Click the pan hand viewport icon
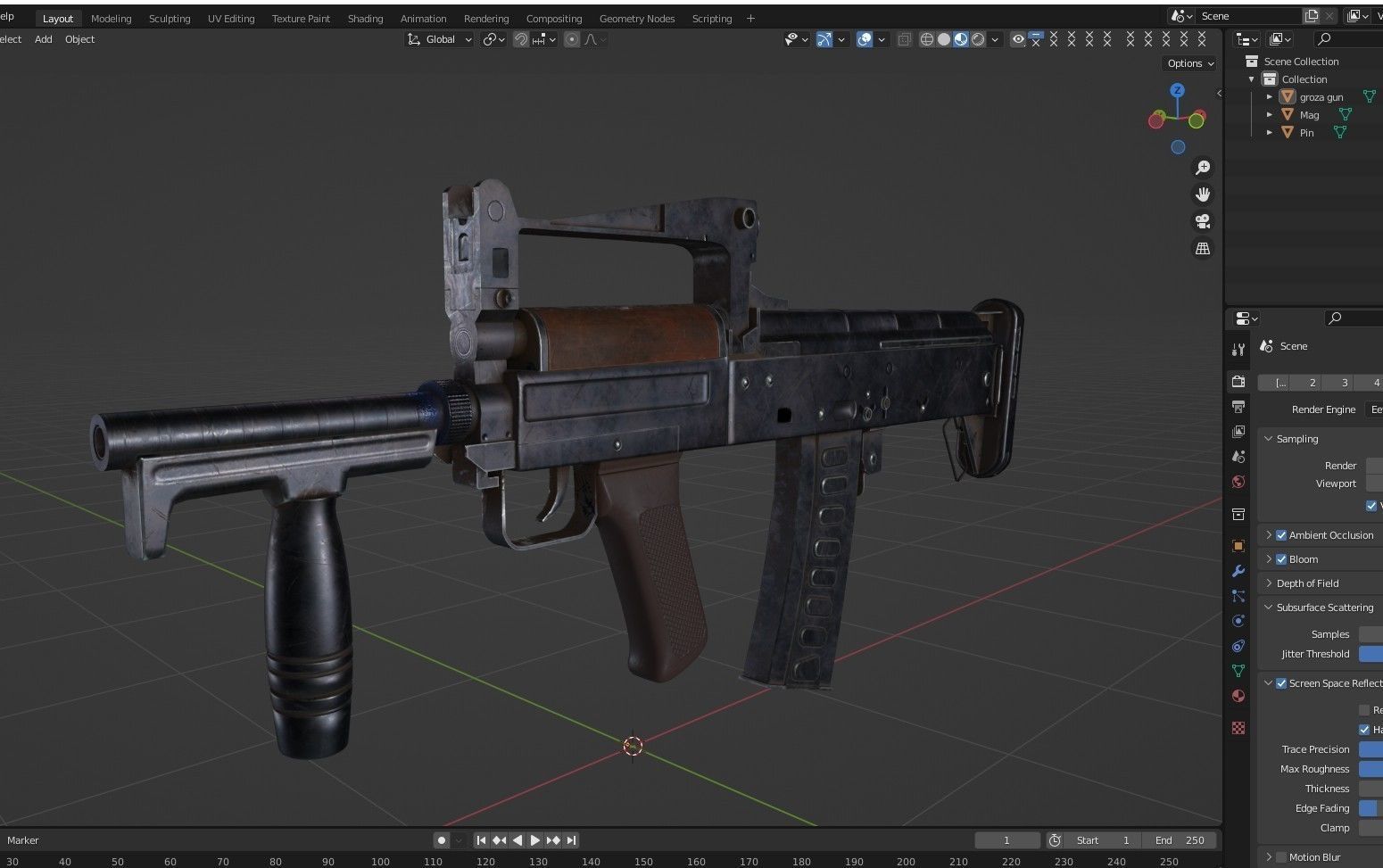 [1203, 194]
